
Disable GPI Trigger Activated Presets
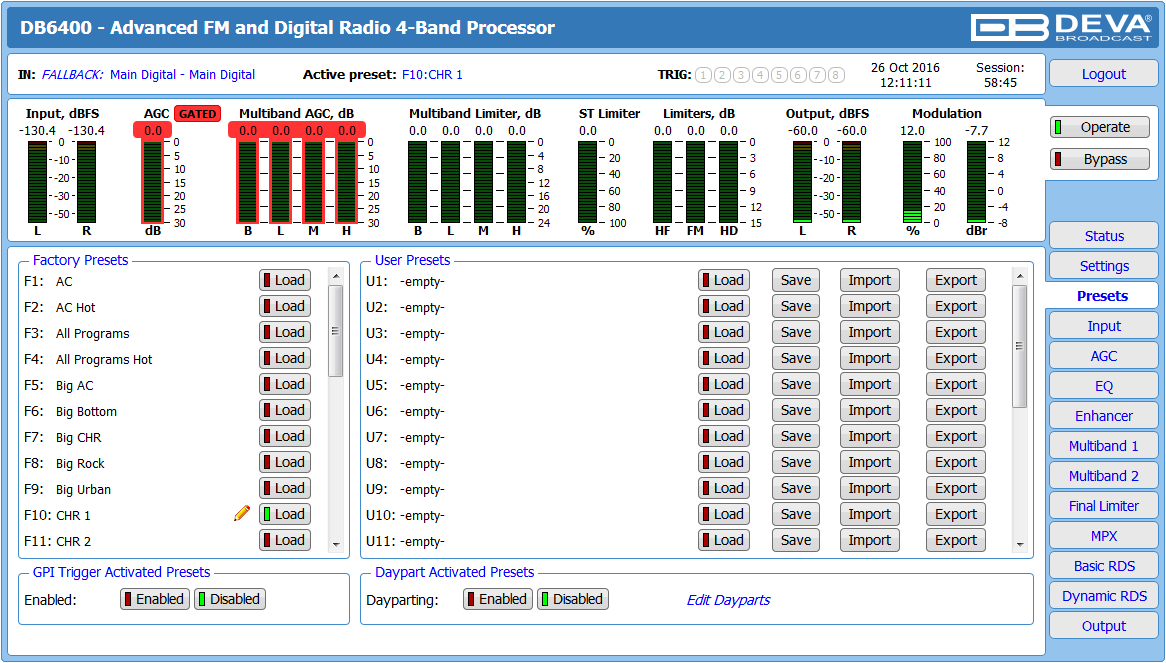click(x=230, y=599)
